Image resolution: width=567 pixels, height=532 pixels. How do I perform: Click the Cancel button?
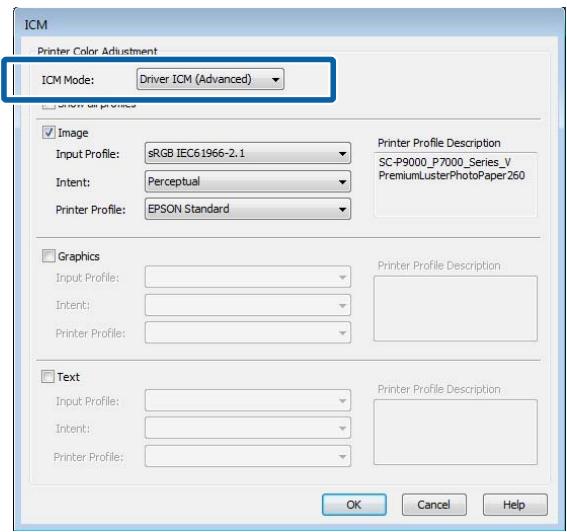coord(434,505)
